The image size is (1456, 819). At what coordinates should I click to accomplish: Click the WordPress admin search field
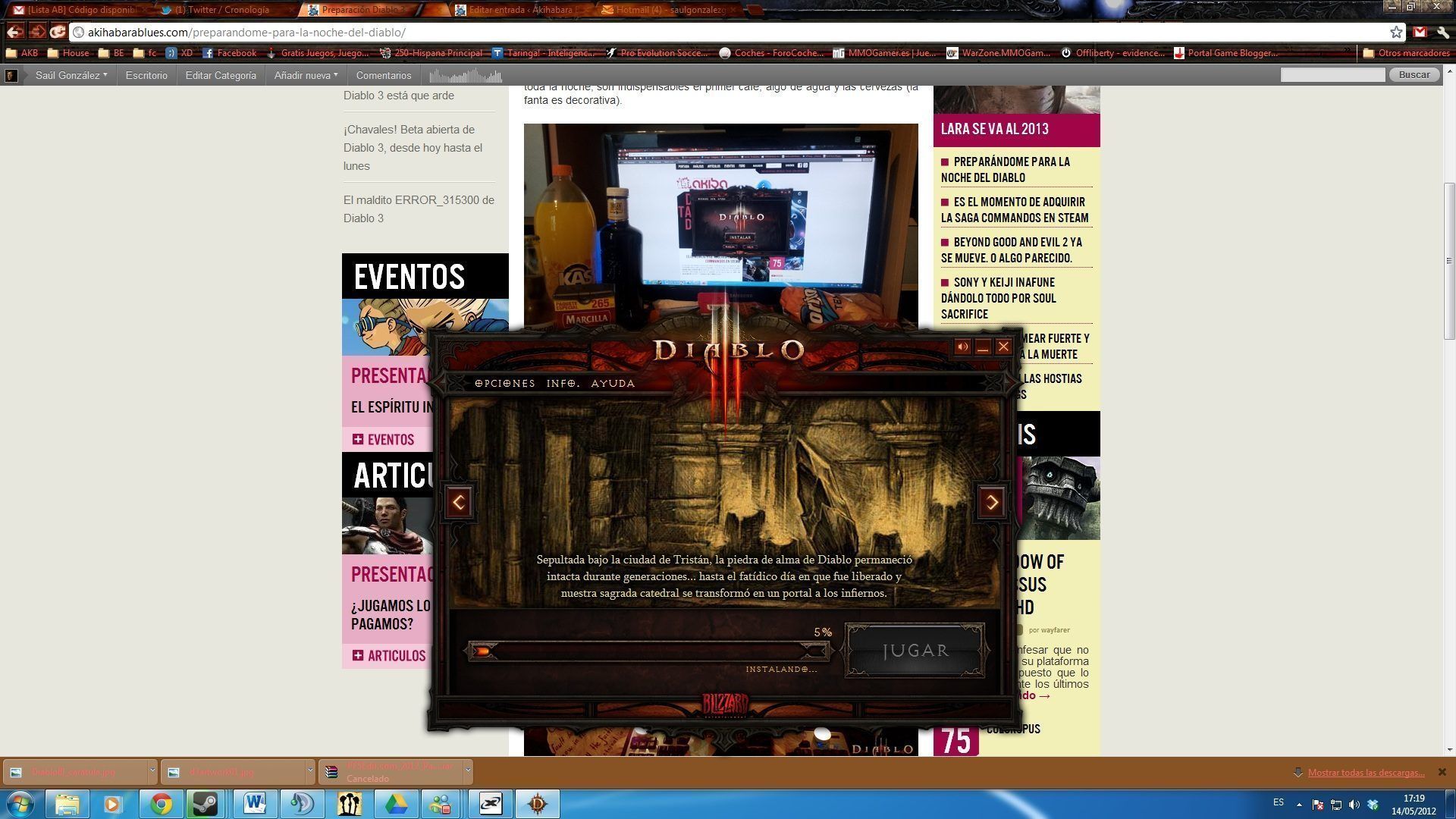(x=1332, y=74)
